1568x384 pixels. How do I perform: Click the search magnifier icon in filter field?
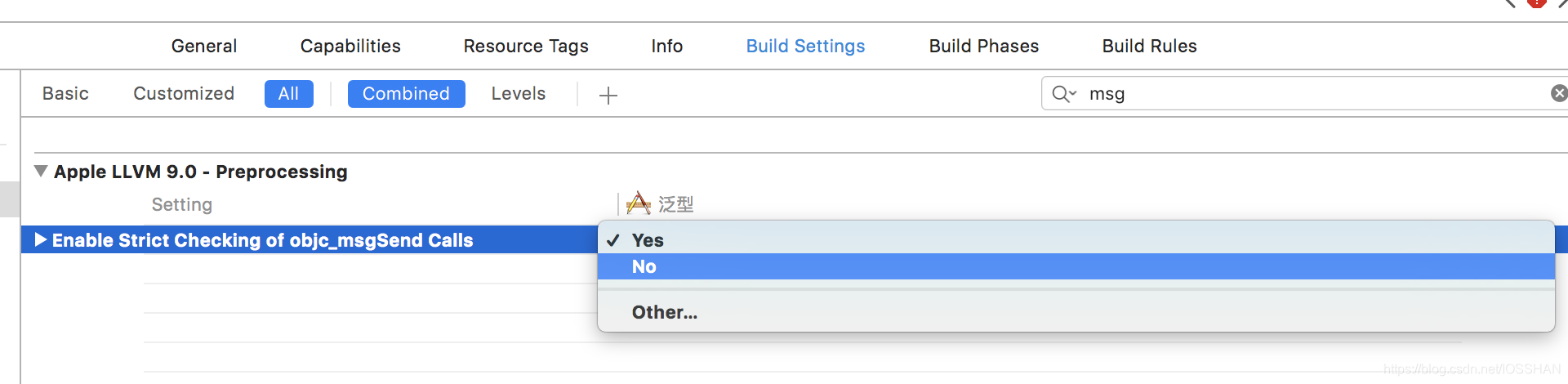coord(1063,94)
